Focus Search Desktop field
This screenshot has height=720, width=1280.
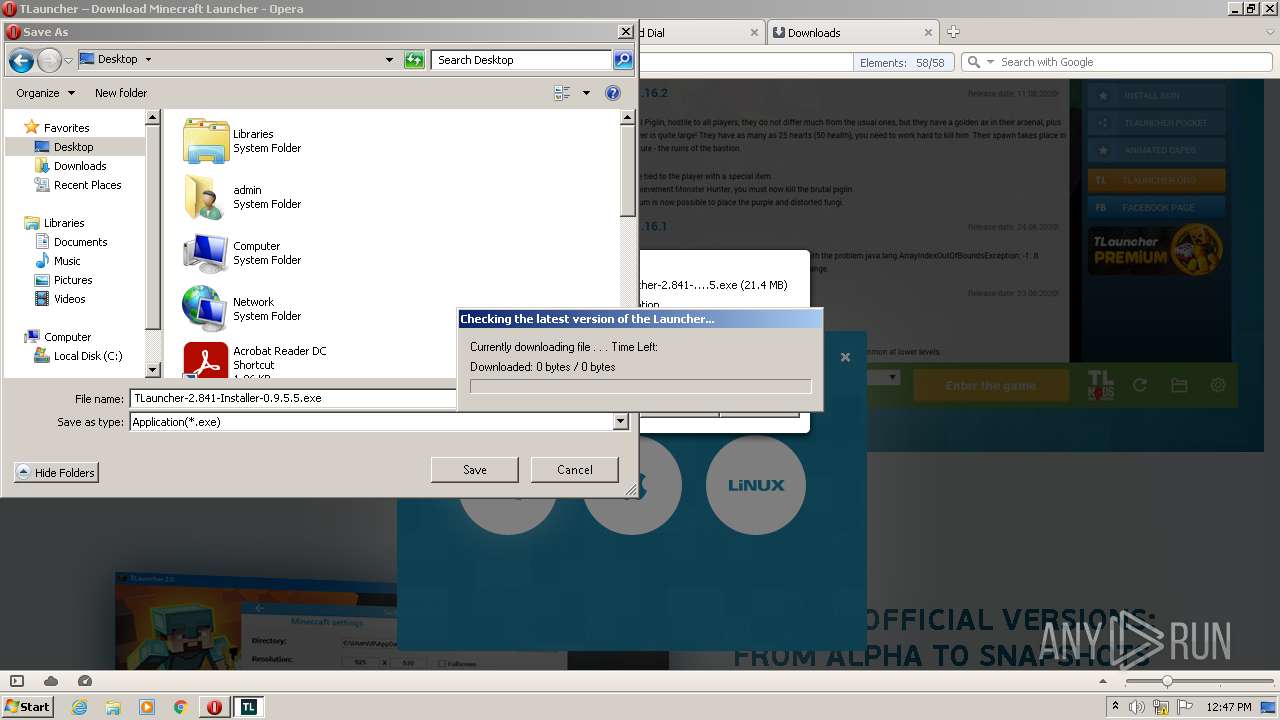pos(522,60)
